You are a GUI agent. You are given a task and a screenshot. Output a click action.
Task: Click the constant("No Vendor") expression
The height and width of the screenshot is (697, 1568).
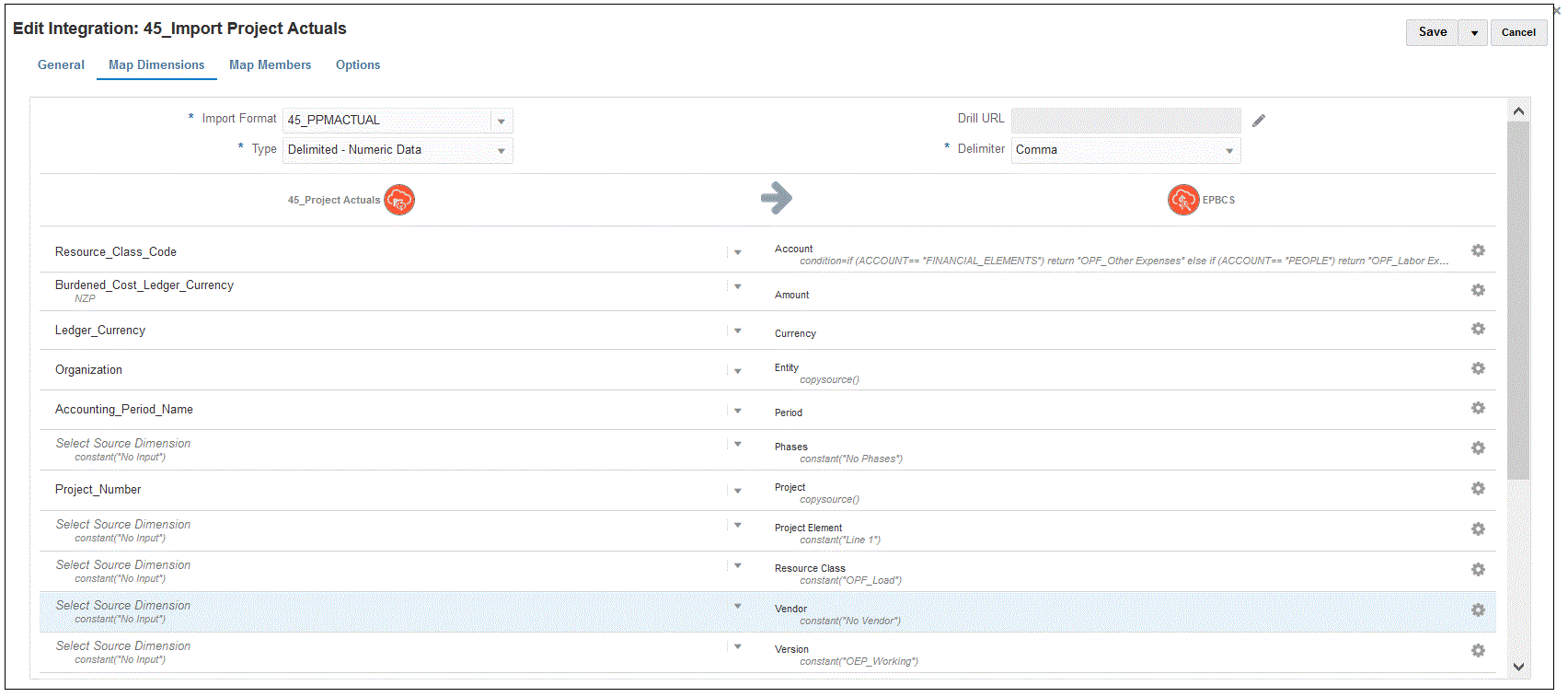click(x=850, y=621)
